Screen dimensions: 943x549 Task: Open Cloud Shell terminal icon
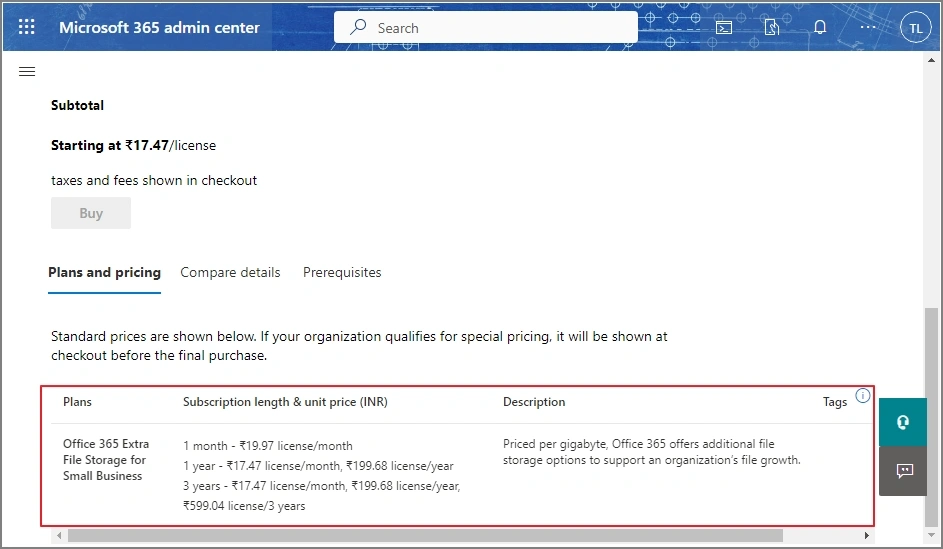tap(723, 28)
